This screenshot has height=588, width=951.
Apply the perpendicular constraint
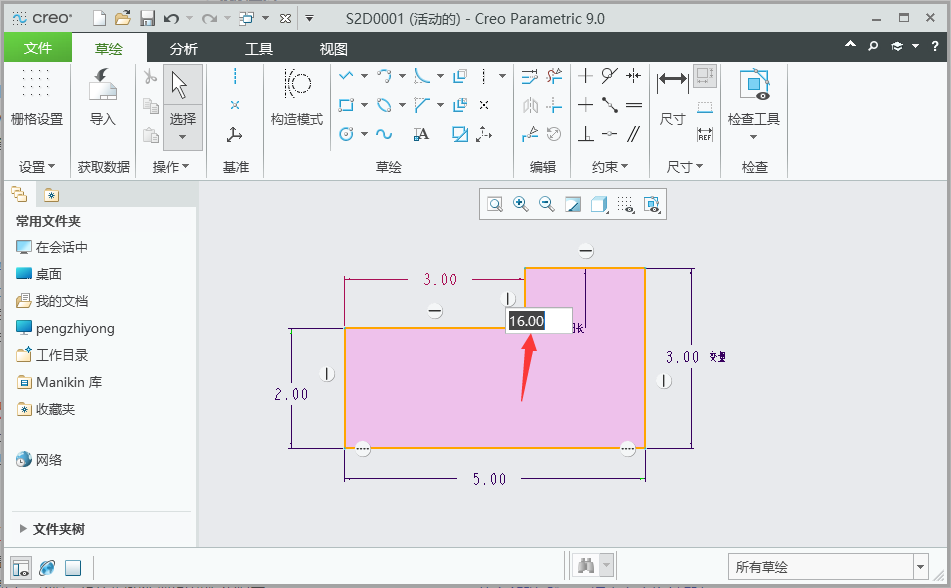click(585, 134)
